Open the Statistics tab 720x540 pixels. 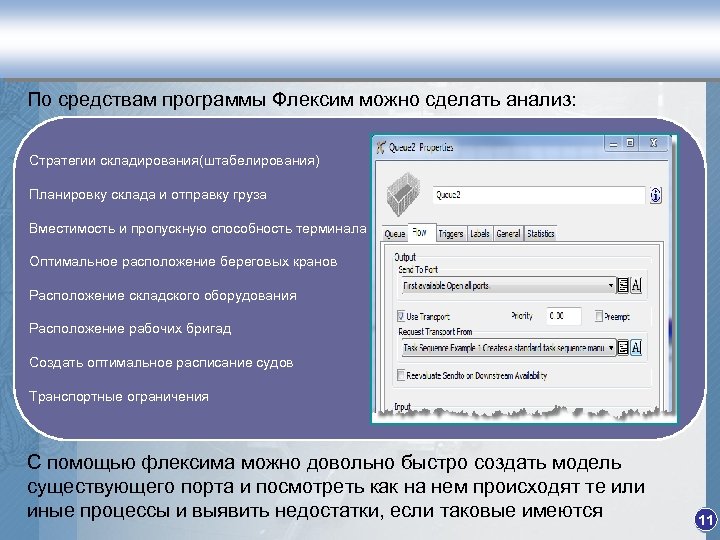click(x=541, y=234)
